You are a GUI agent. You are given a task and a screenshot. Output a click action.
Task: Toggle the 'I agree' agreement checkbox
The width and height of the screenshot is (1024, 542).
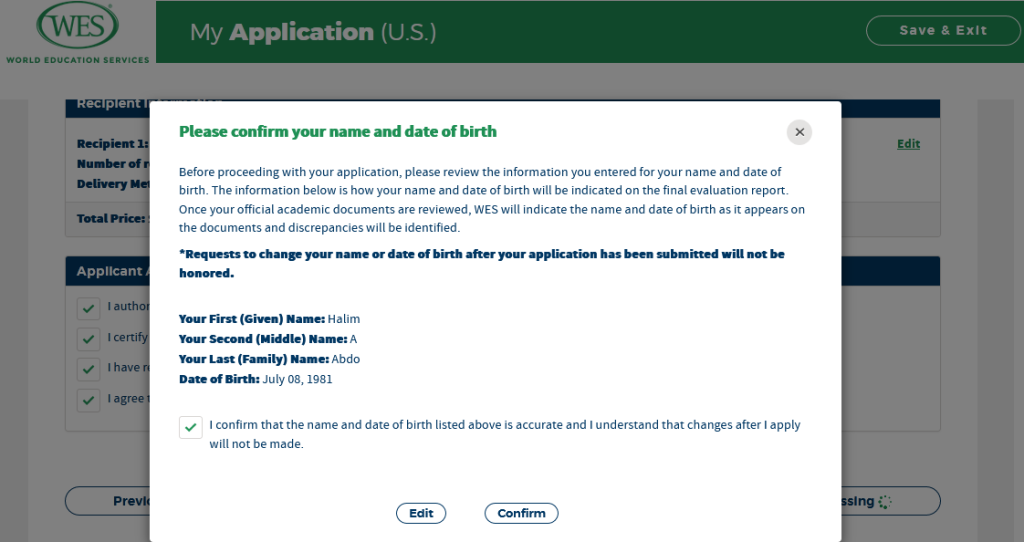click(89, 400)
